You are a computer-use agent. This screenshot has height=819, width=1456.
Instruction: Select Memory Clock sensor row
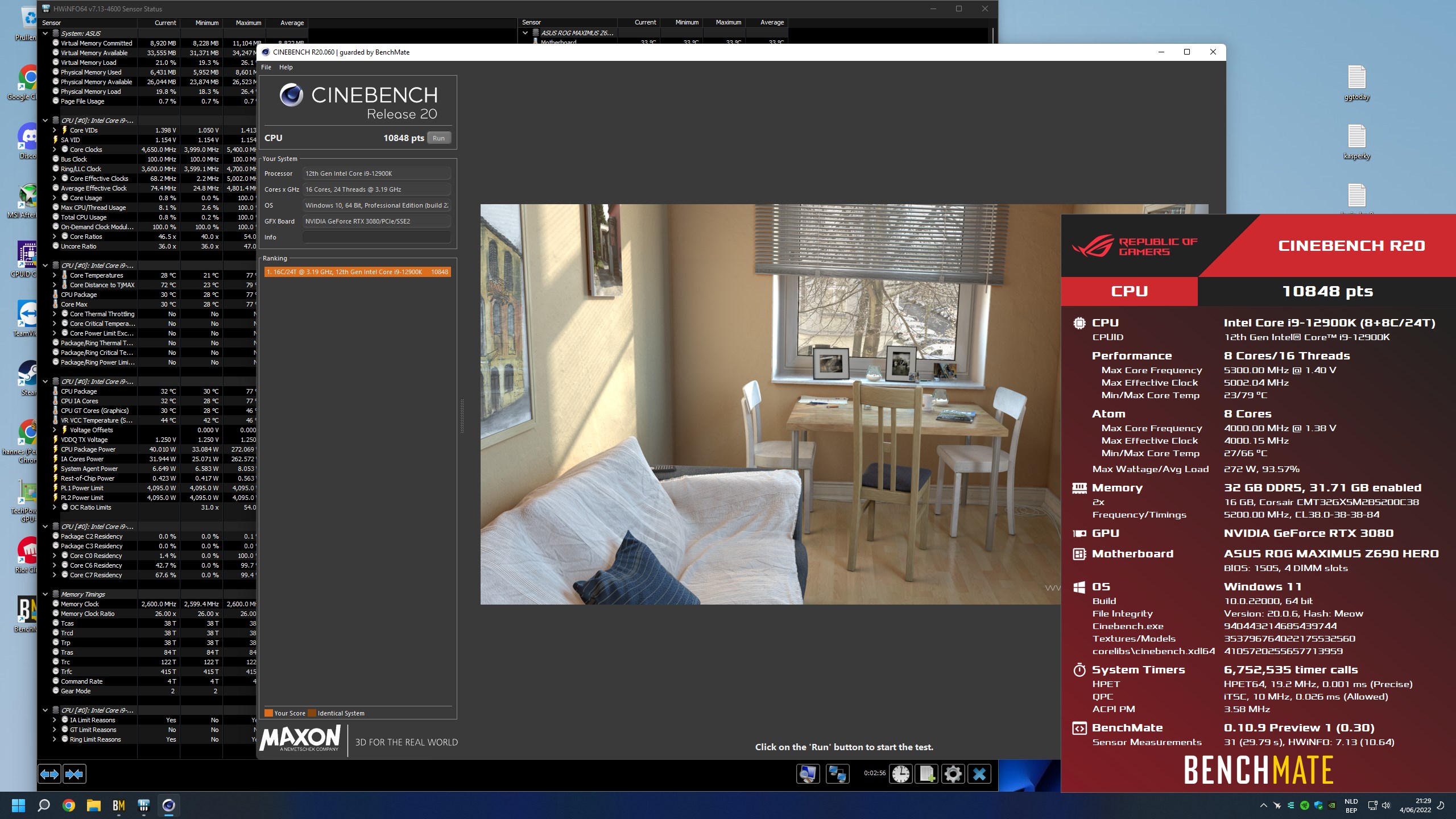(x=148, y=604)
